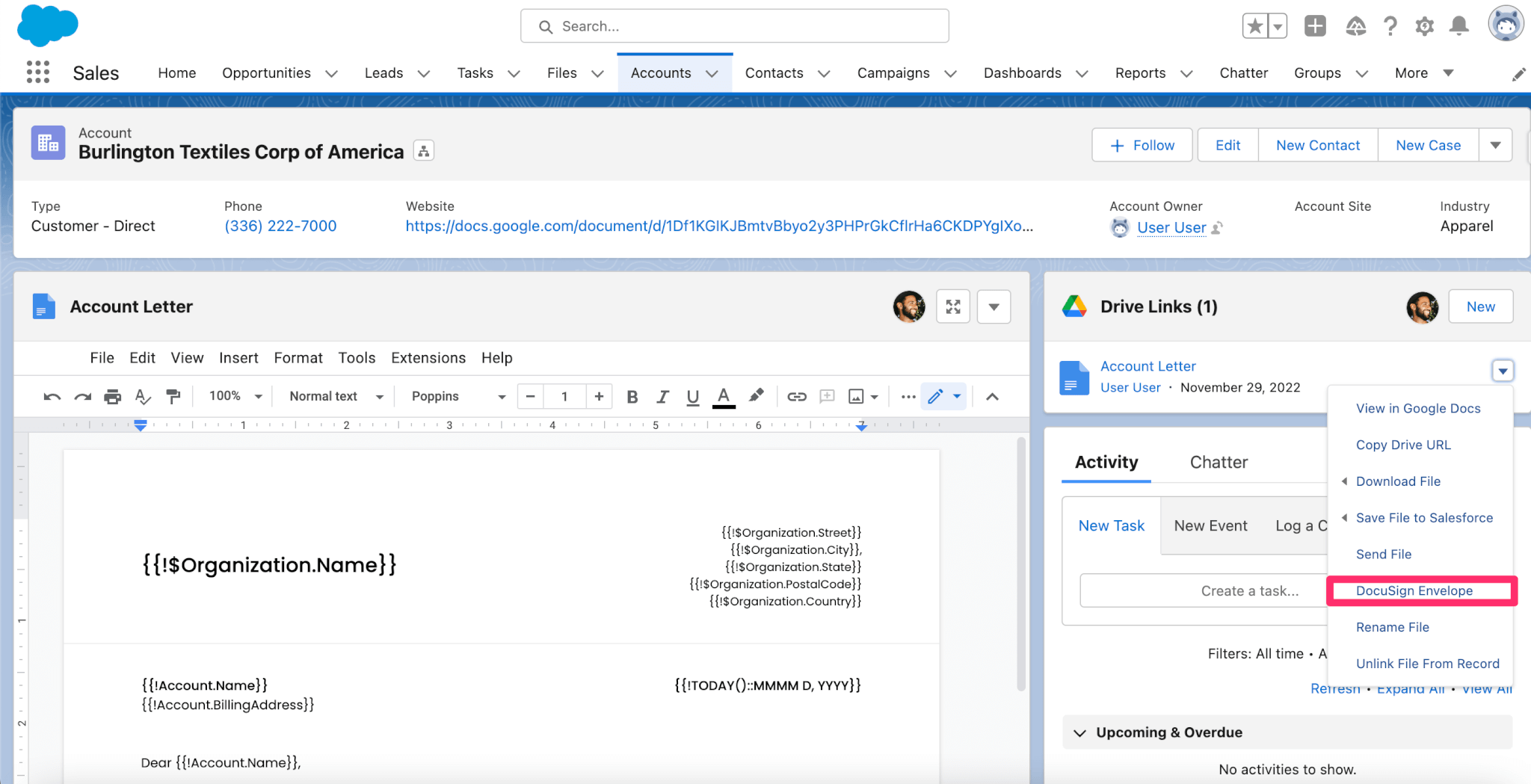Choose Copy Drive URL
Viewport: 1531px width, 784px height.
pos(1403,445)
